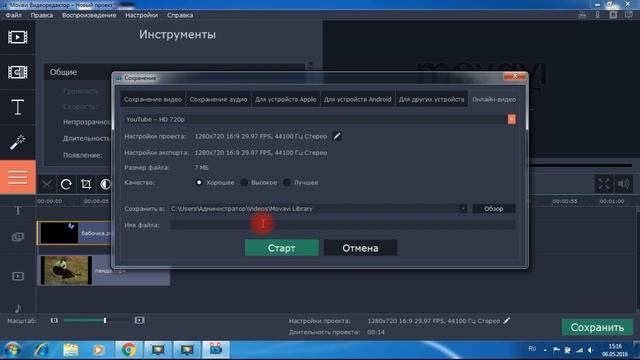Open Media Player icon in taskbar

(98, 350)
